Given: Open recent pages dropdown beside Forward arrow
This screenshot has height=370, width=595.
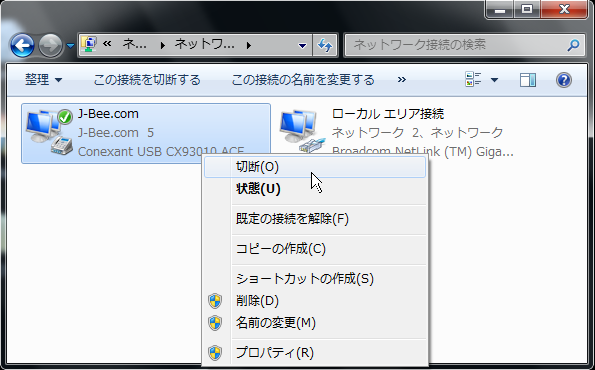Looking at the screenshot, I should (x=71, y=46).
